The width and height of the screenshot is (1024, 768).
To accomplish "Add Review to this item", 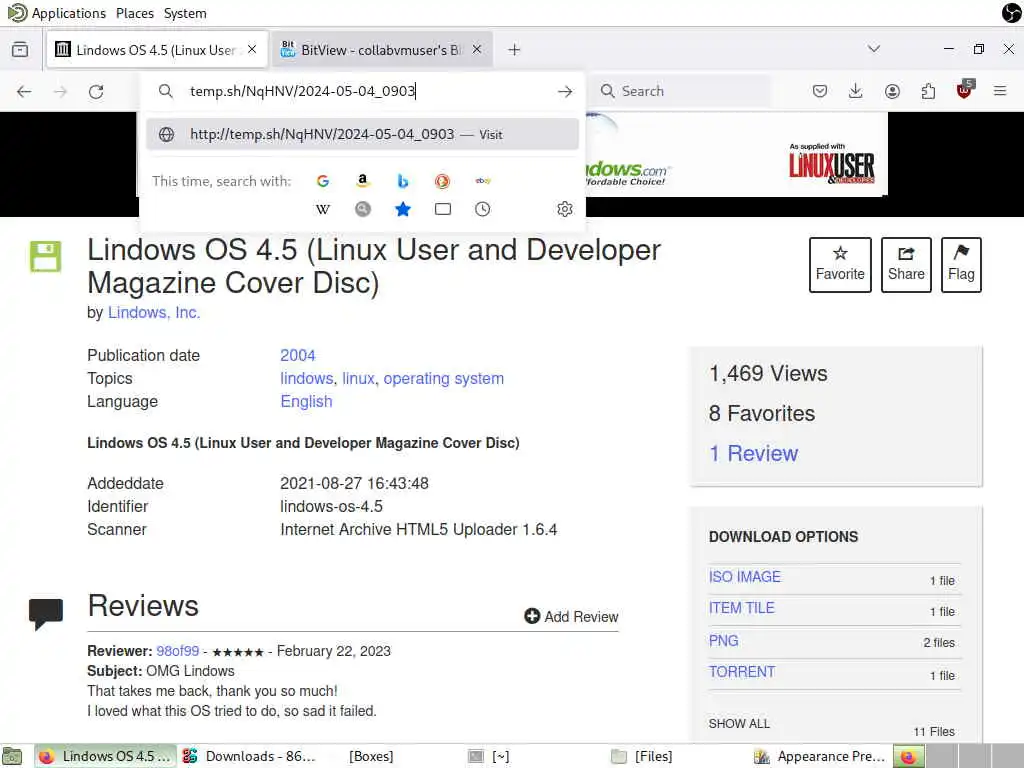I will (571, 616).
